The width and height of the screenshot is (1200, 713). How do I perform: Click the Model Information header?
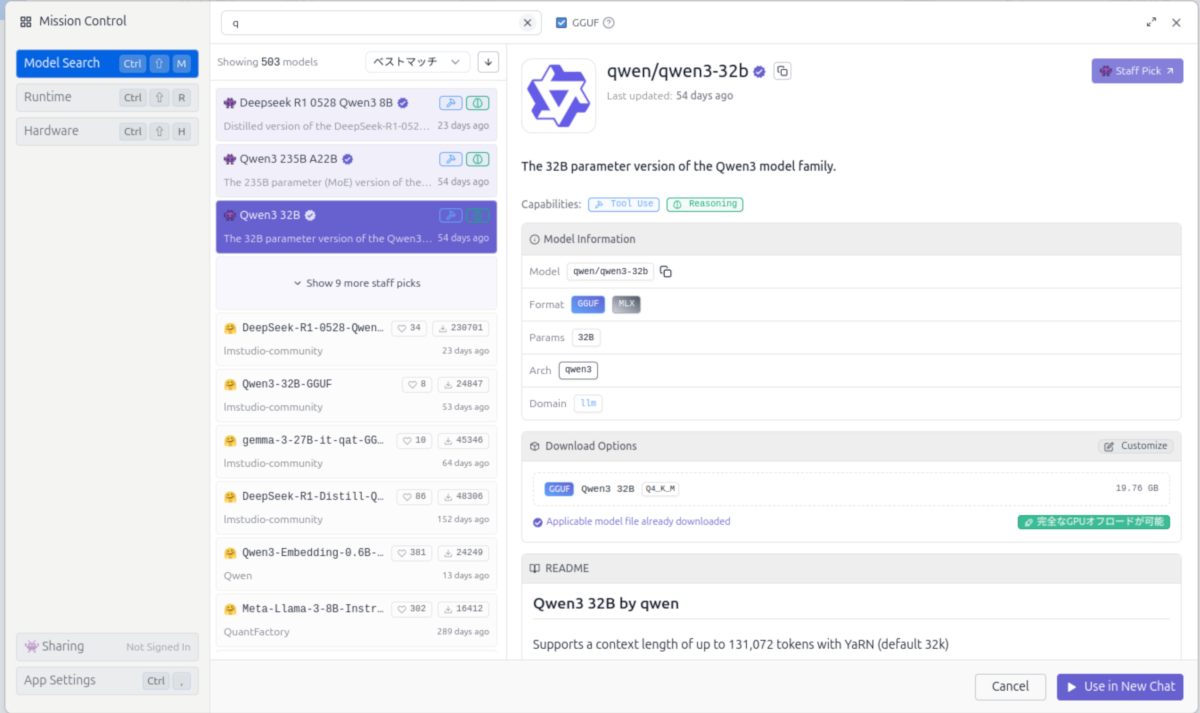(x=851, y=239)
